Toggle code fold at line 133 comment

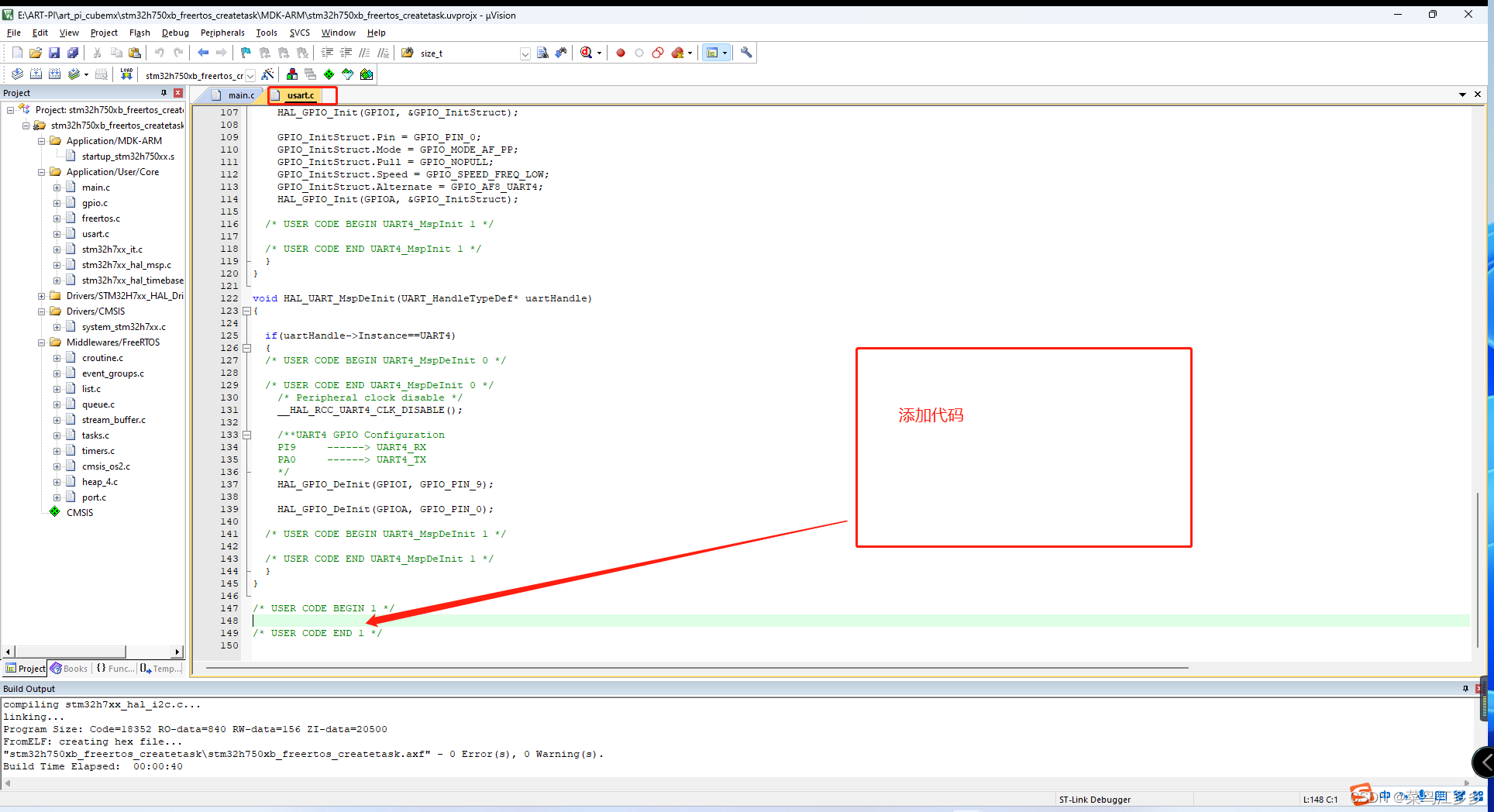point(247,435)
